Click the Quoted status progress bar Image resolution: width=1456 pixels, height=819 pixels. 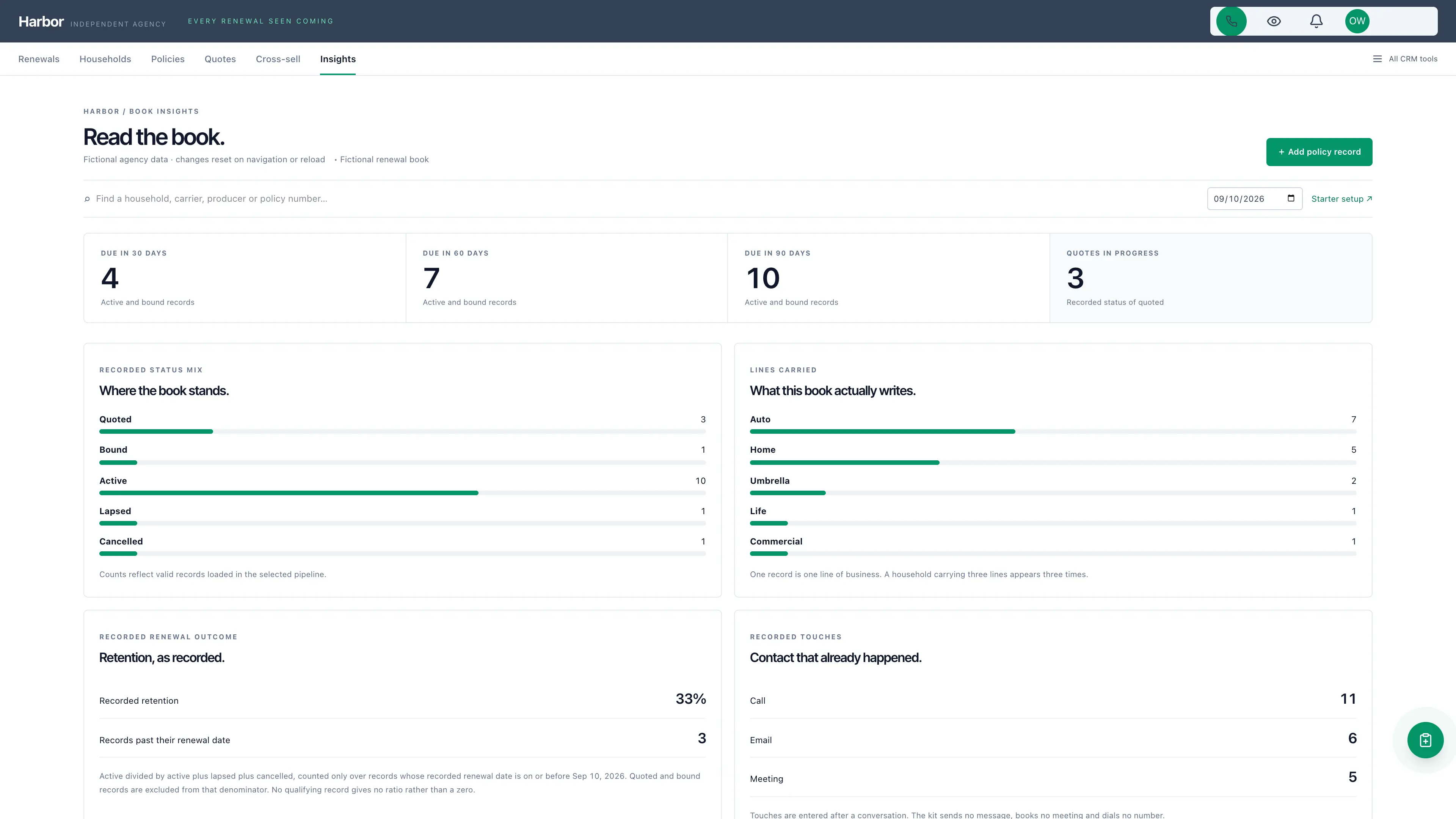click(402, 432)
